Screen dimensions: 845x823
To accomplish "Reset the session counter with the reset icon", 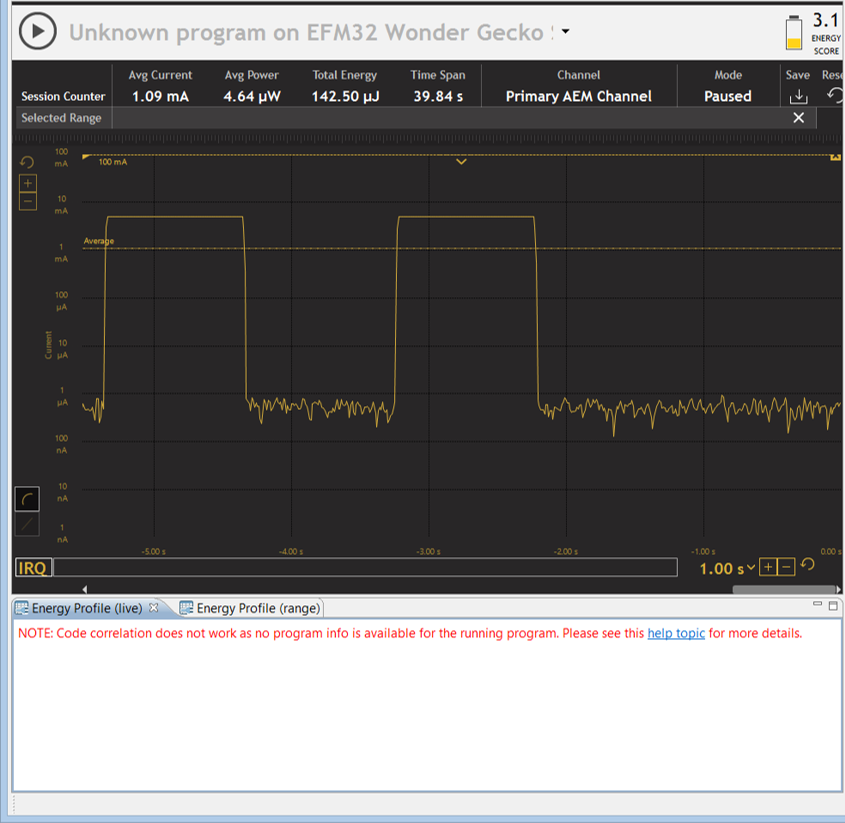I will pos(835,95).
